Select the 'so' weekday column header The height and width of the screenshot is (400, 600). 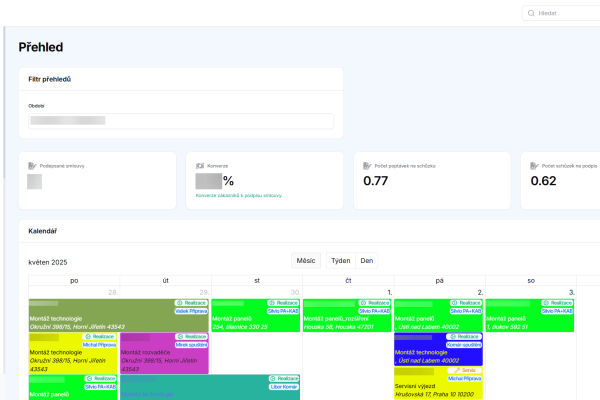531,281
